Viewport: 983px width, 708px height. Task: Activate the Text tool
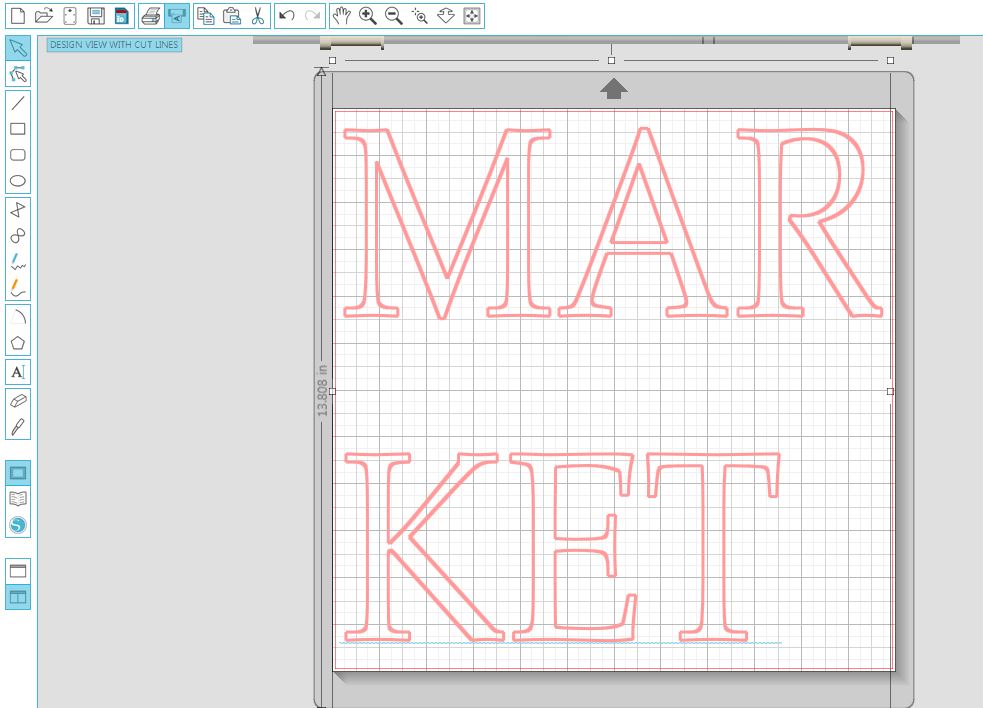pyautogui.click(x=18, y=372)
